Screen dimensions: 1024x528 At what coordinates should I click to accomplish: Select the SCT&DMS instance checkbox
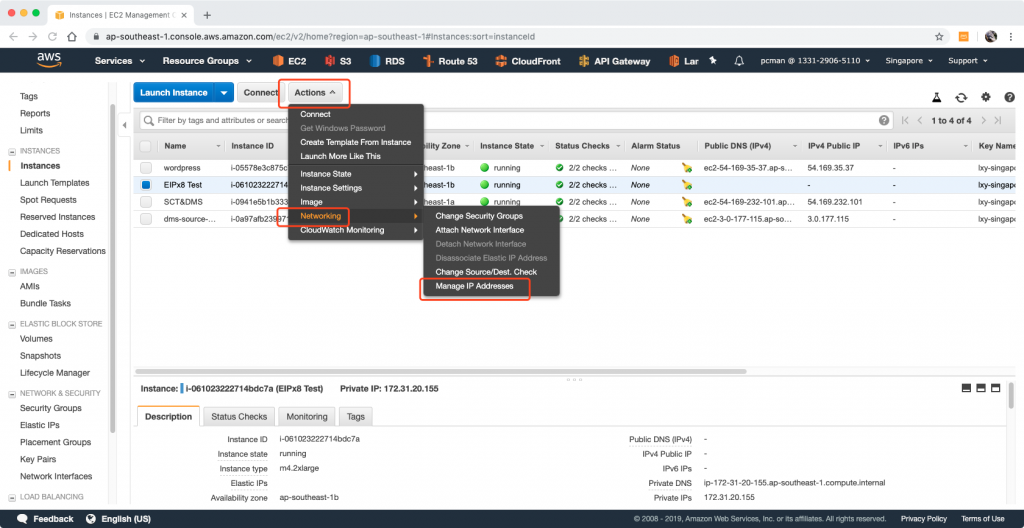pos(146,202)
